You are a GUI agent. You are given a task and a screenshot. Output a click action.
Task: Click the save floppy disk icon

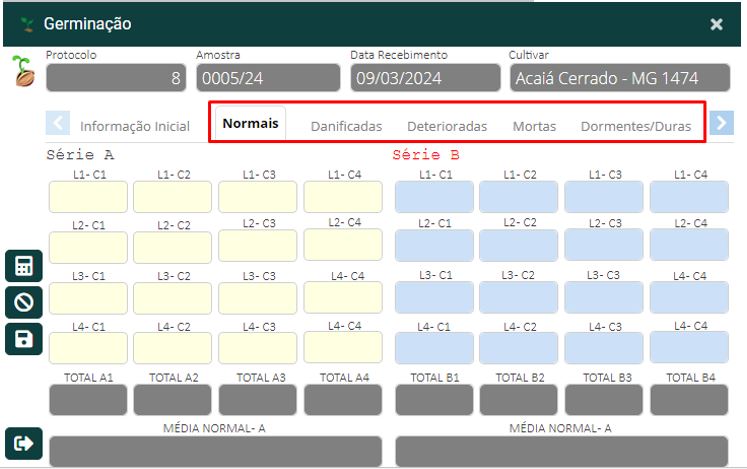[x=24, y=339]
